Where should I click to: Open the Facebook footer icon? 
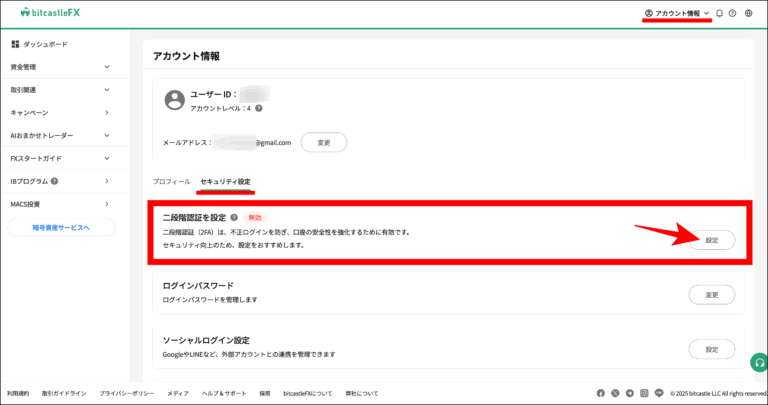(x=600, y=393)
